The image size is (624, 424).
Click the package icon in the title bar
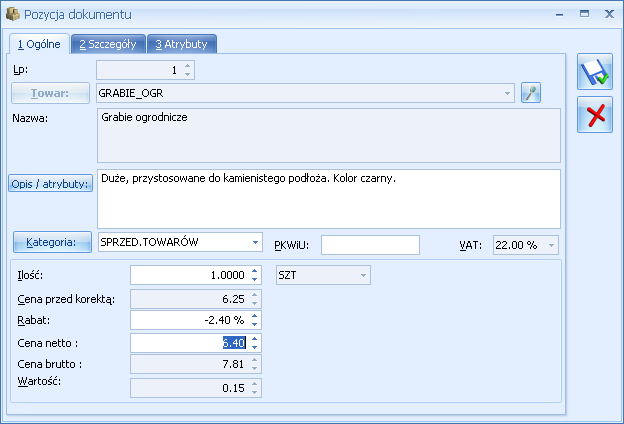pos(13,14)
